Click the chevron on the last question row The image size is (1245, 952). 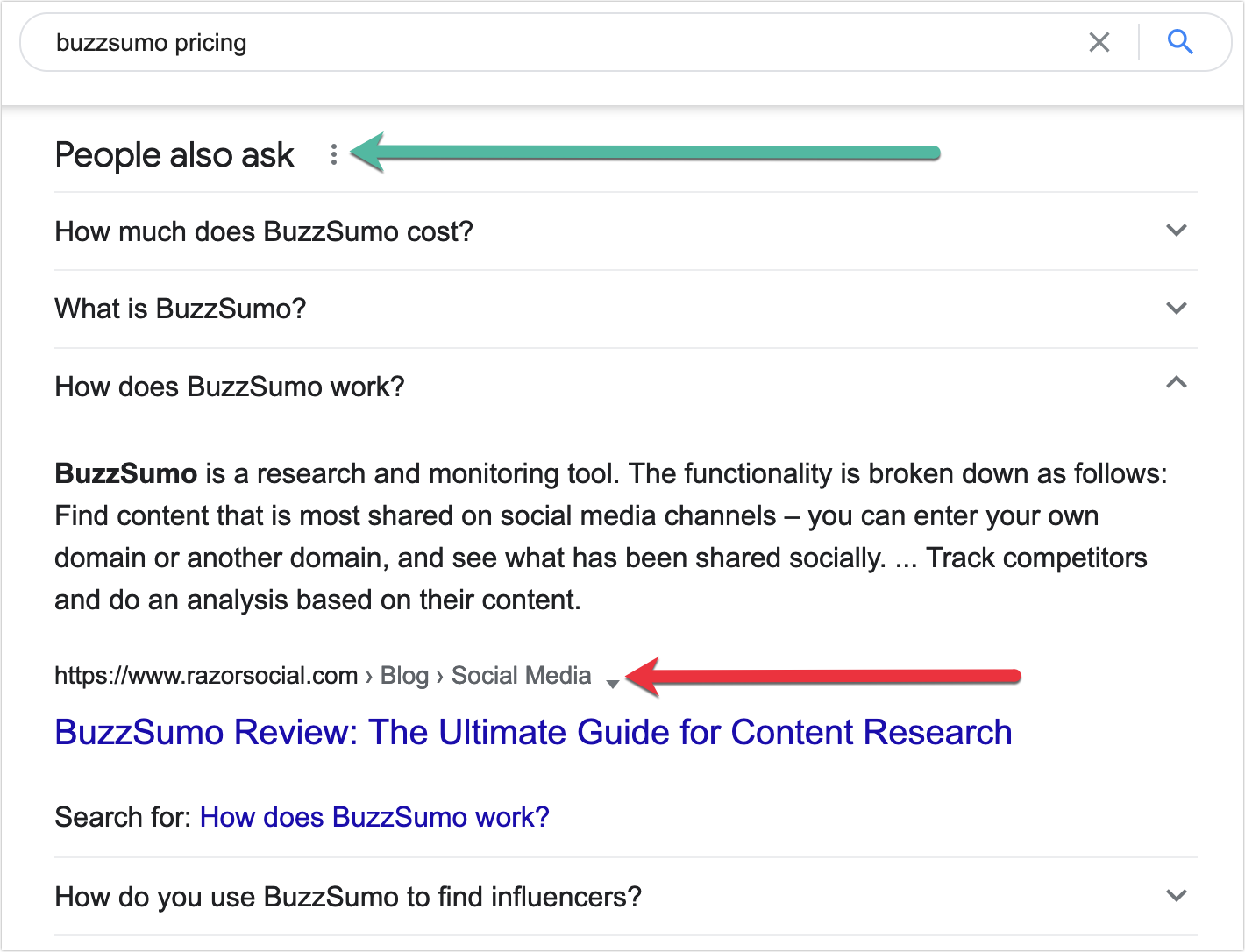tap(1176, 896)
